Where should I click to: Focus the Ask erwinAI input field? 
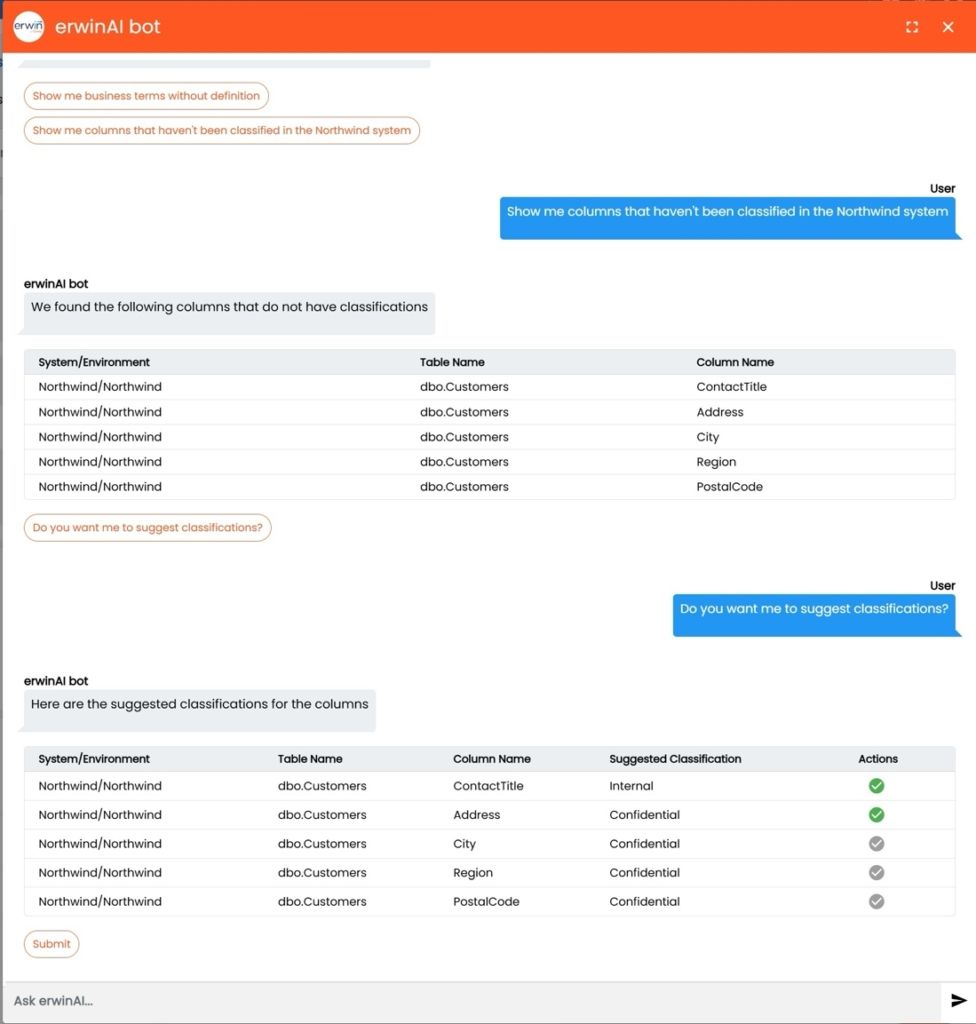[x=470, y=1000]
